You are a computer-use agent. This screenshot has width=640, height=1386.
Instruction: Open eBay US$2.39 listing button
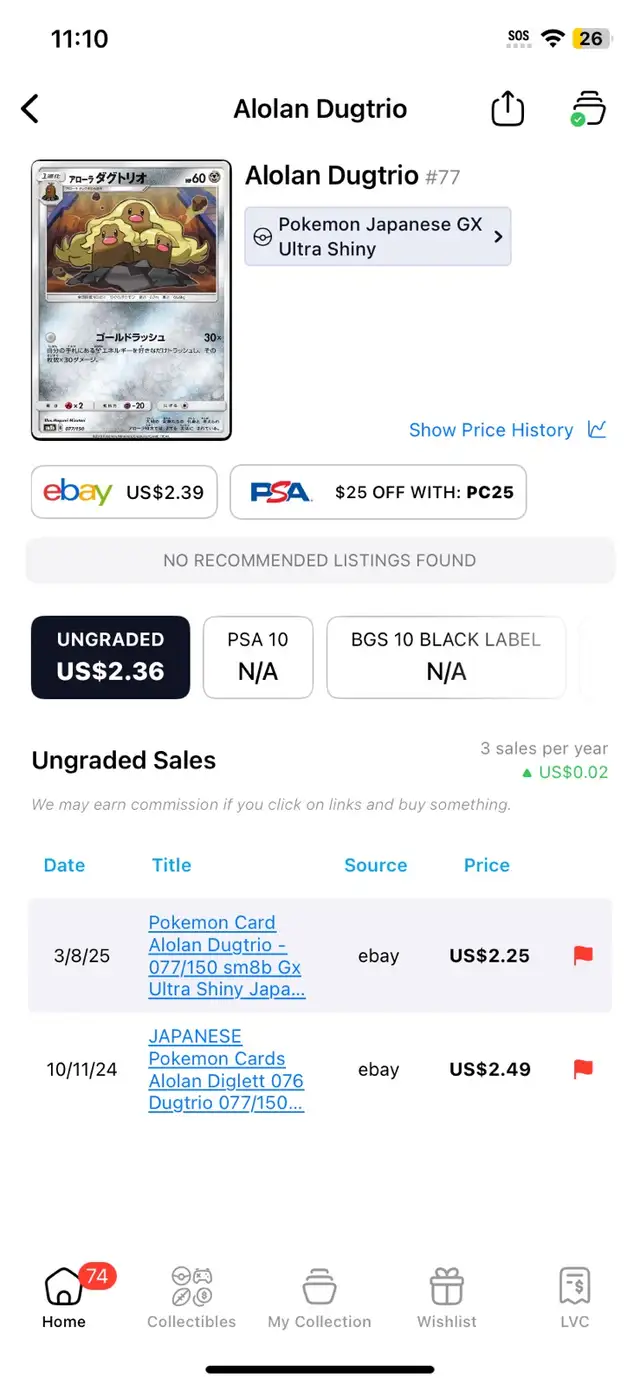click(x=124, y=492)
